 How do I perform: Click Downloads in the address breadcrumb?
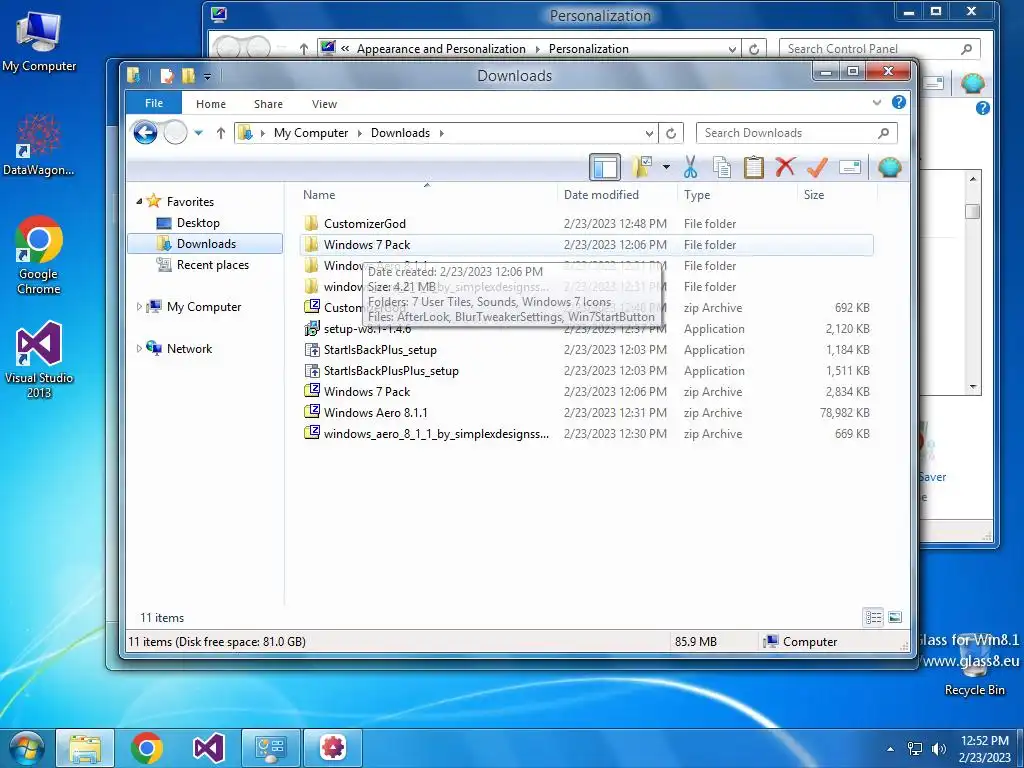[400, 133]
